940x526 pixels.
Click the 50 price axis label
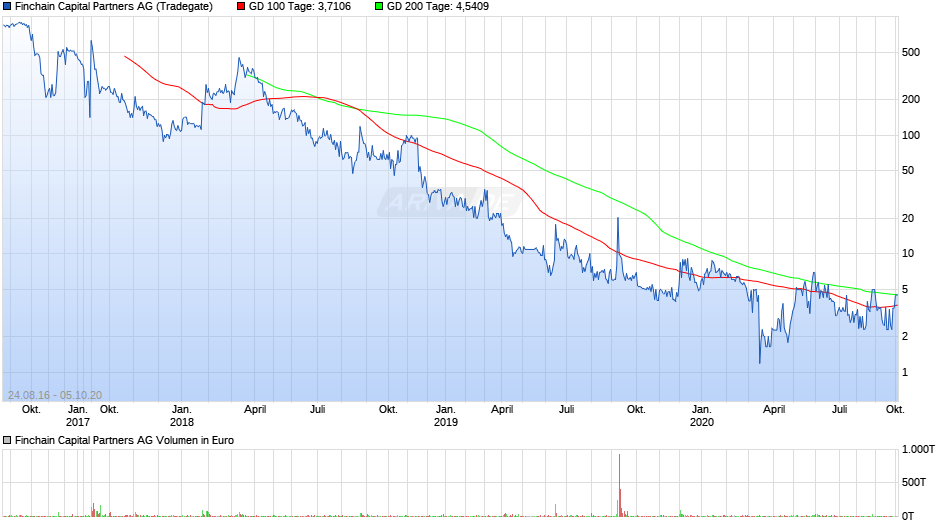click(908, 170)
